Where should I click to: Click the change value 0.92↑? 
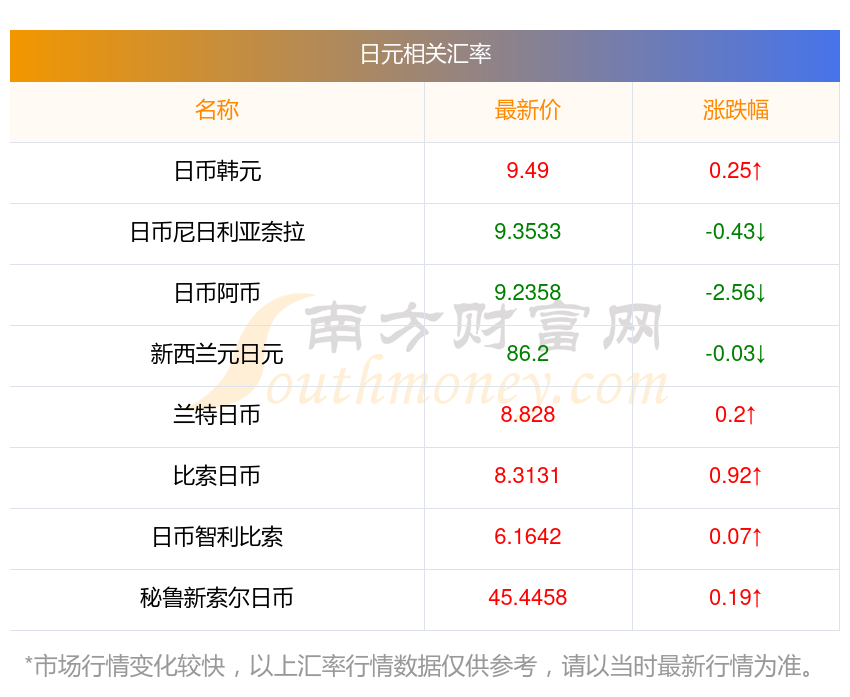click(736, 475)
